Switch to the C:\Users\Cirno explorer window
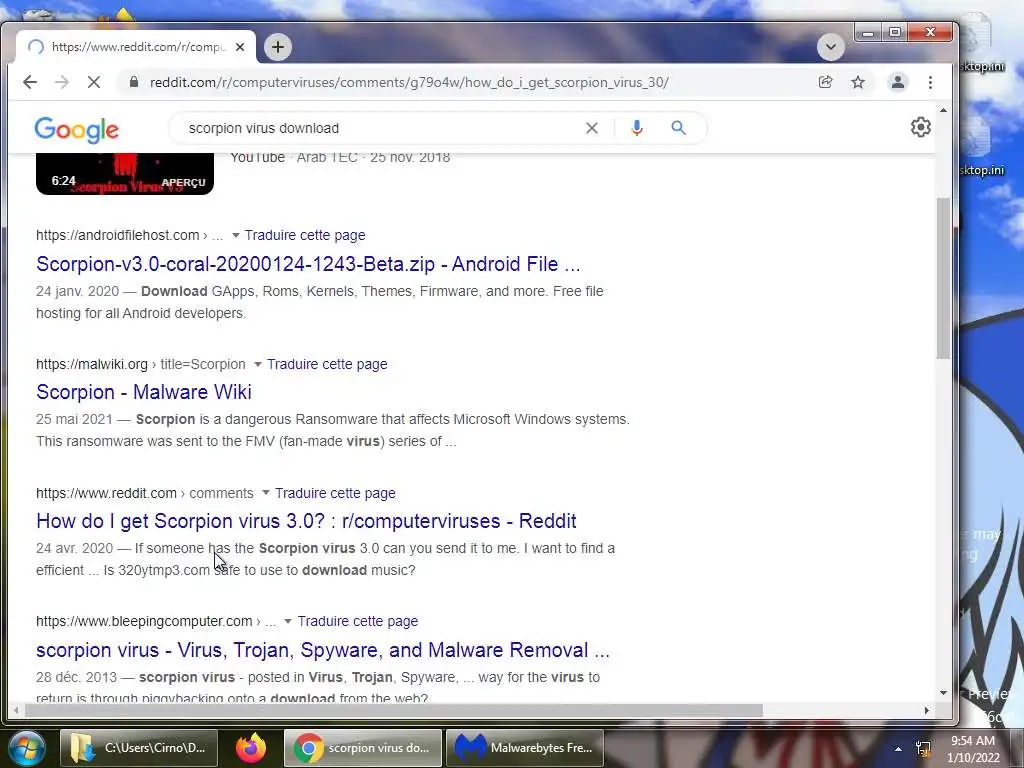 pyautogui.click(x=139, y=748)
